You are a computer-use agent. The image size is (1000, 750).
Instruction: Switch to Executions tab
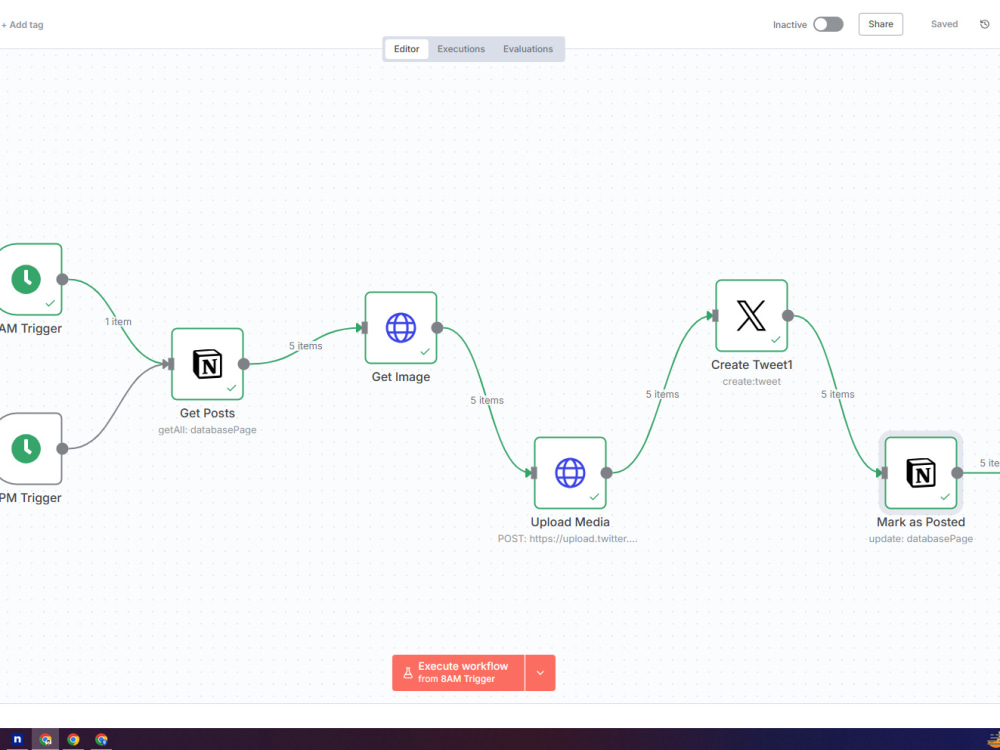click(461, 49)
